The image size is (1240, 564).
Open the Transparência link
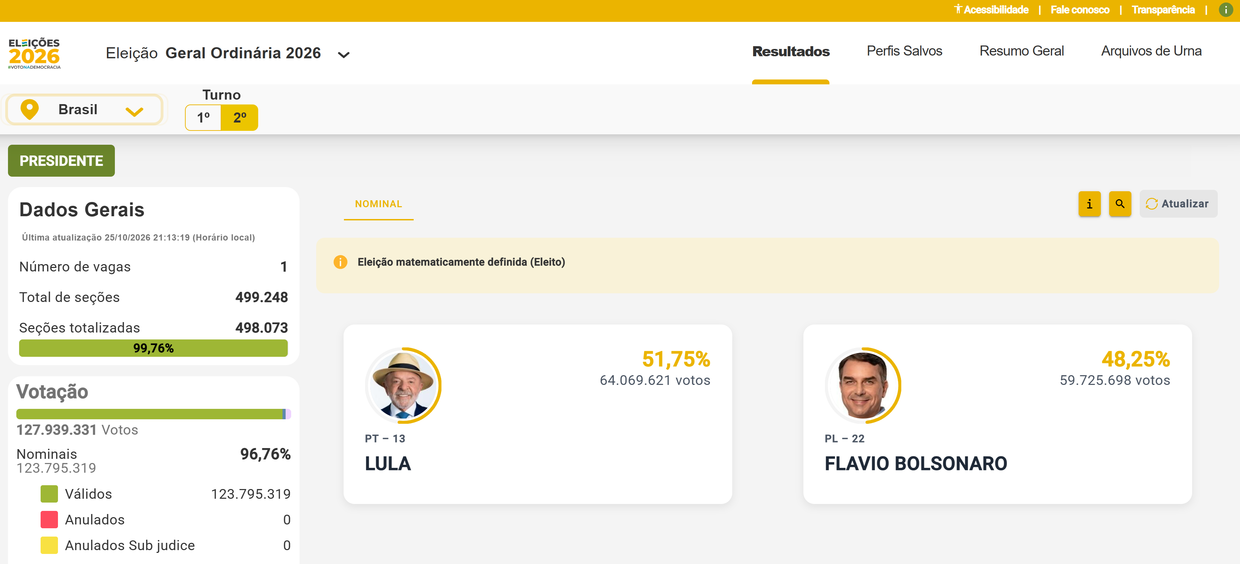(1163, 10)
